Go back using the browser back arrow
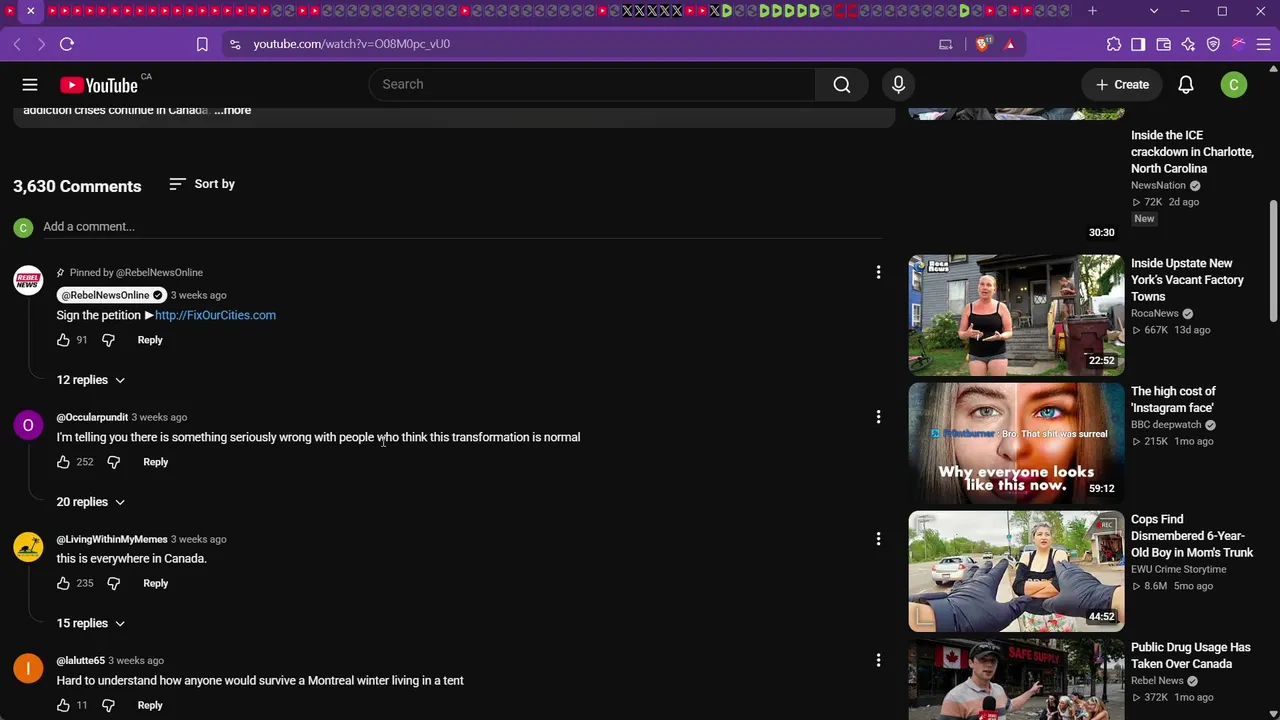Image resolution: width=1280 pixels, height=720 pixels. (17, 44)
